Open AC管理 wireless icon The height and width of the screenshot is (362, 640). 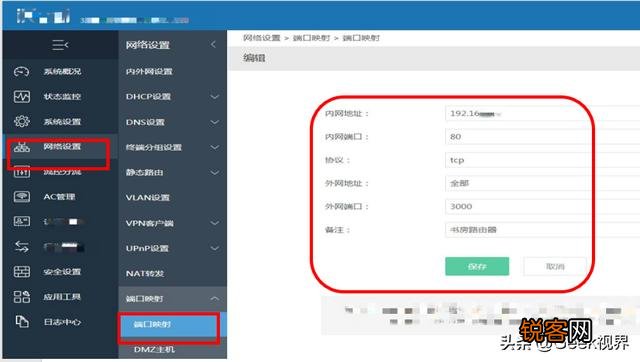(x=22, y=197)
